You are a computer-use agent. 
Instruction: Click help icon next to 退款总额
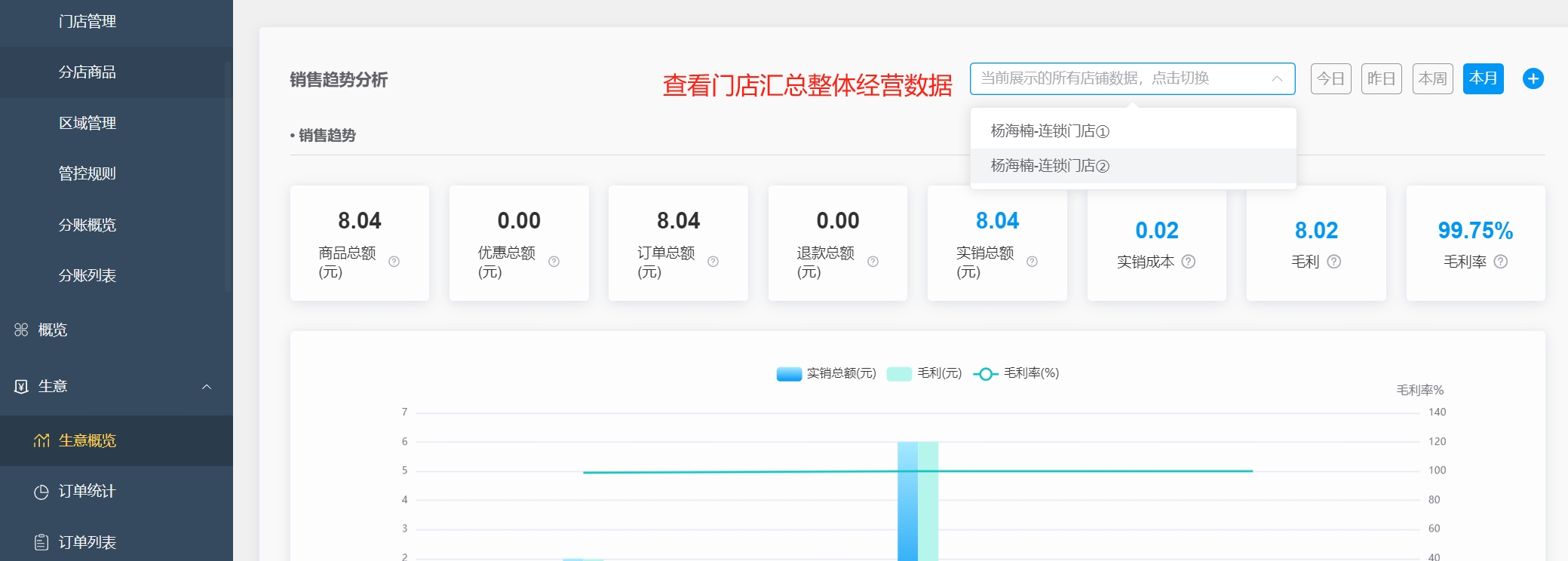coord(873,262)
